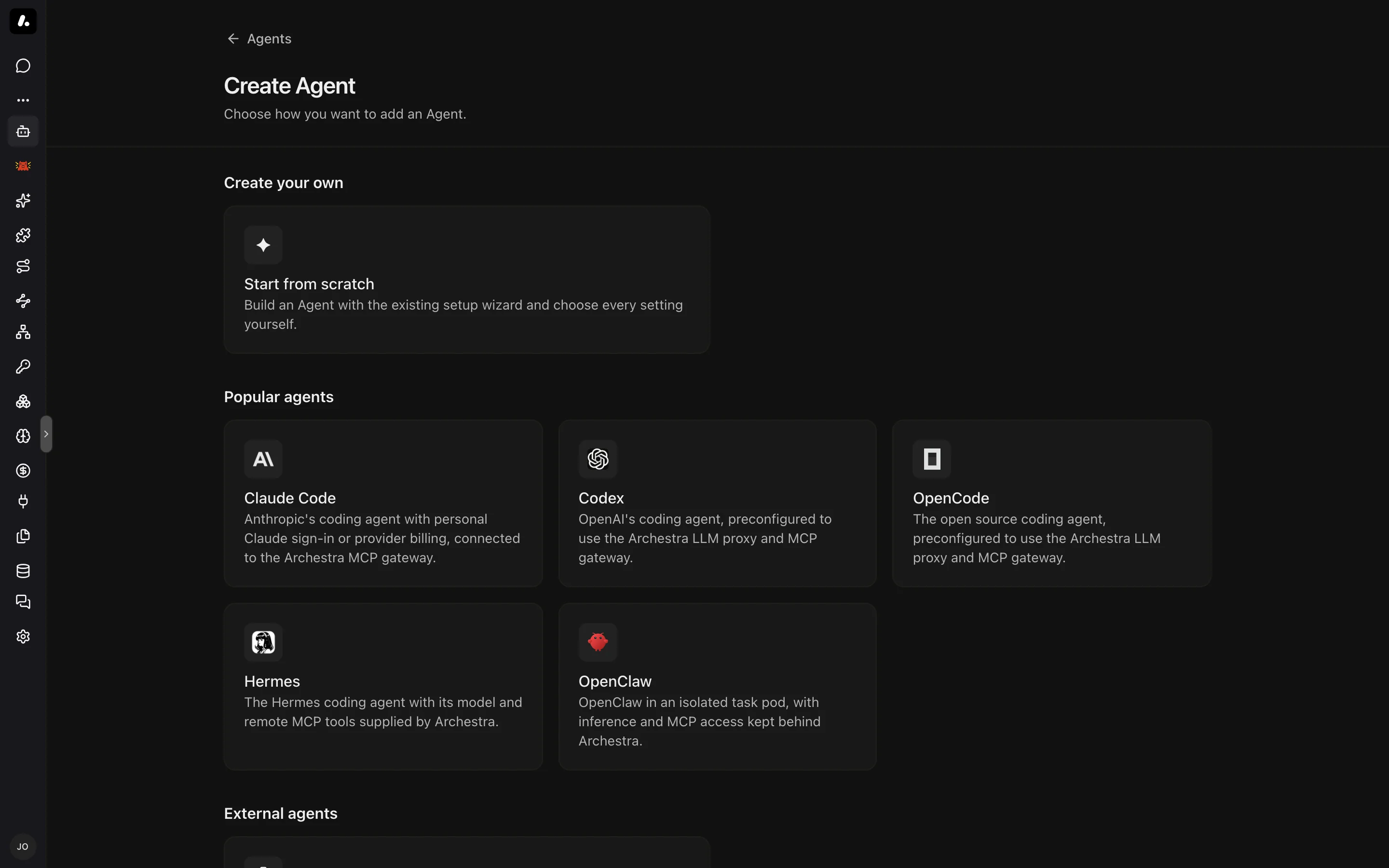The image size is (1389, 868).
Task: Open the brain icon in sidebar
Action: tap(23, 436)
